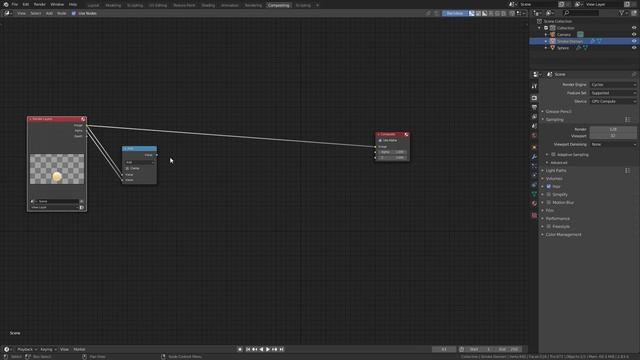Jump to the start frame

pyautogui.click(x=248, y=349)
